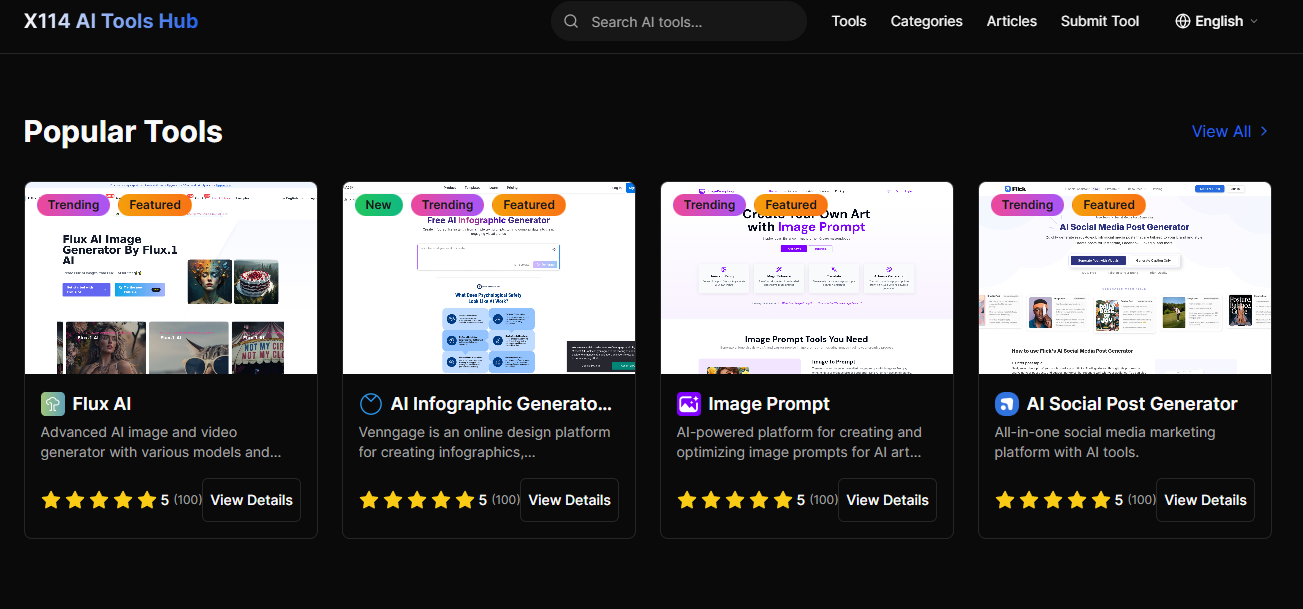Click the Featured badge on the Image Prompt card
This screenshot has height=609, width=1303.
(x=791, y=205)
